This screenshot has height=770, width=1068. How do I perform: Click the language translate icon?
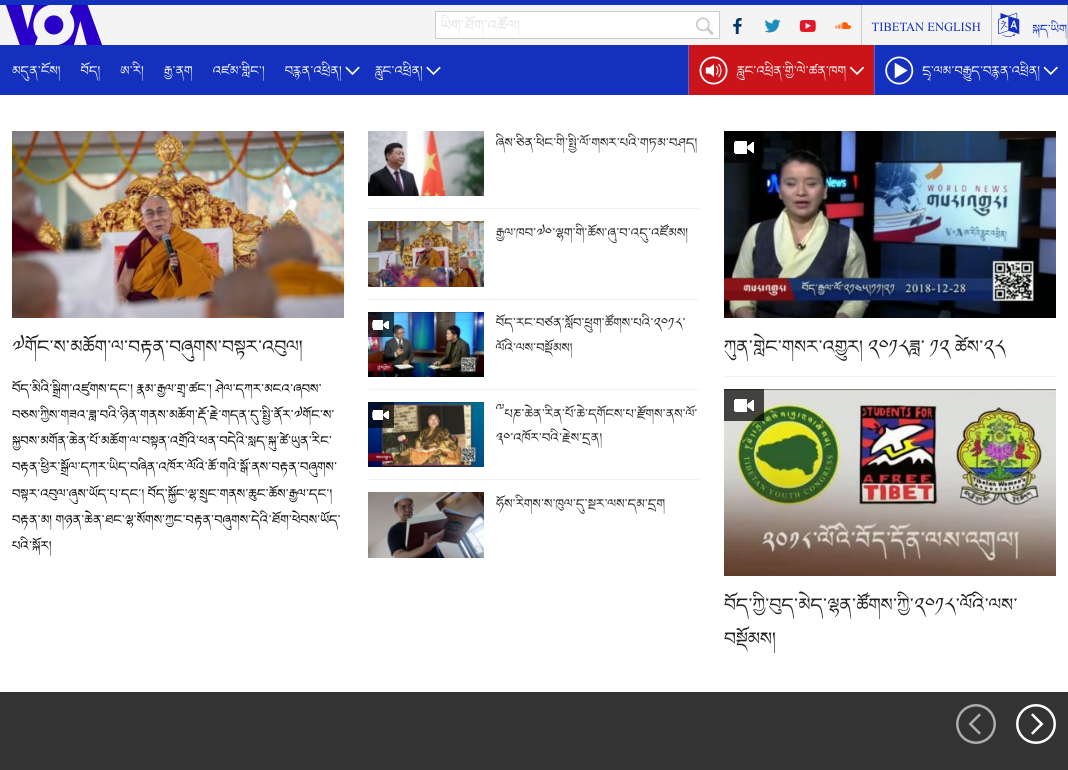click(x=1008, y=26)
